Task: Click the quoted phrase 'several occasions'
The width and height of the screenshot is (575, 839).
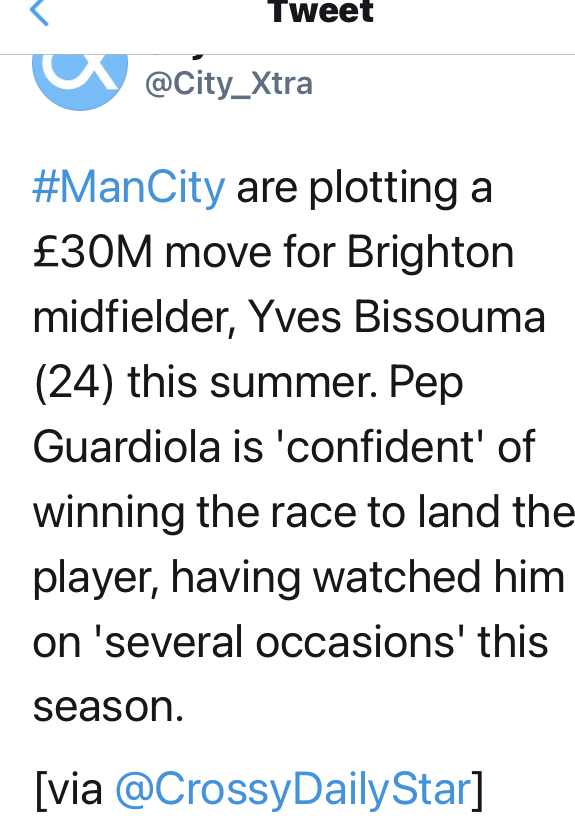Action: 279,642
